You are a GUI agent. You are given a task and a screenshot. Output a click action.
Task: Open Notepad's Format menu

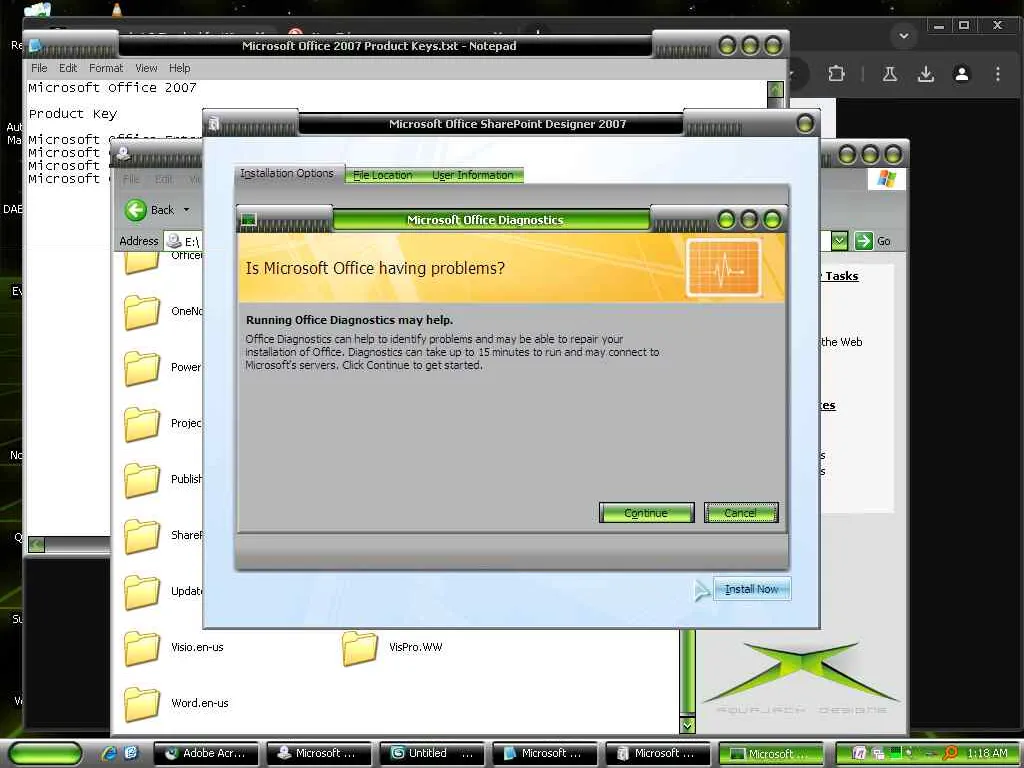click(x=106, y=68)
